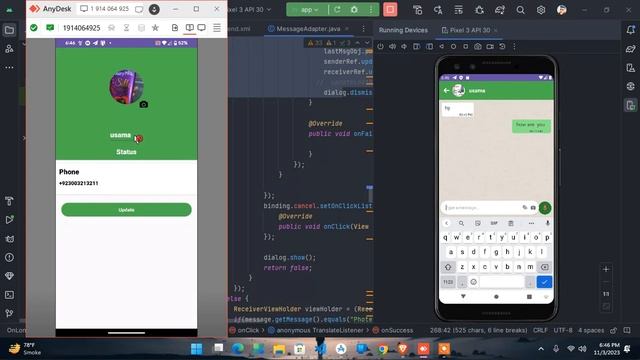Jump to next highlighted problem arrow in editor
The height and width of the screenshot is (360, 640).
point(367,42)
